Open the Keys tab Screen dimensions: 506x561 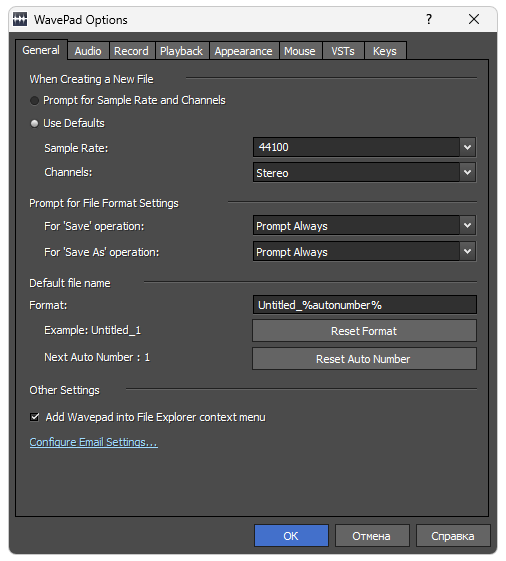[385, 51]
